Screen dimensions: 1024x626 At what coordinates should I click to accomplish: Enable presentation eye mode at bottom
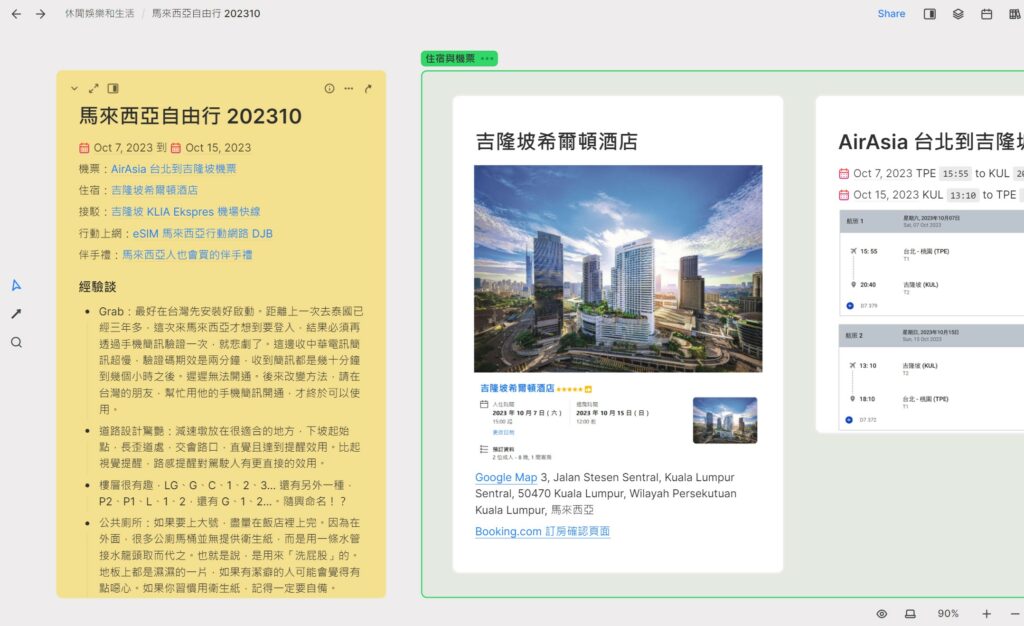coord(882,614)
